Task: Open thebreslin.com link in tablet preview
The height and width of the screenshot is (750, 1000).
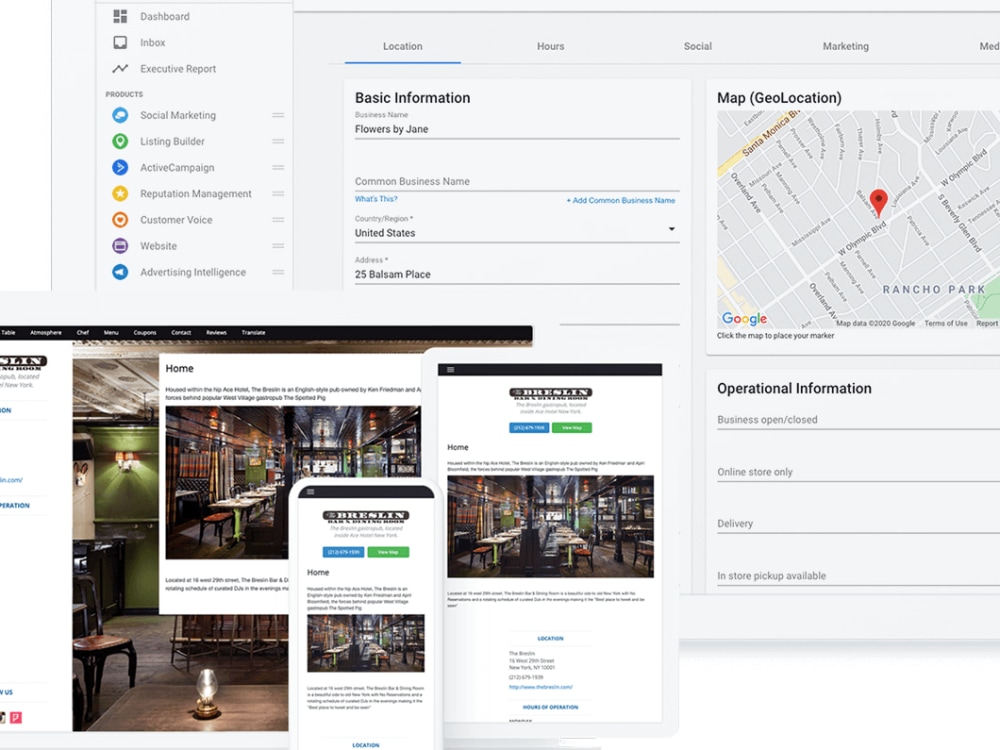Action: click(x=540, y=687)
